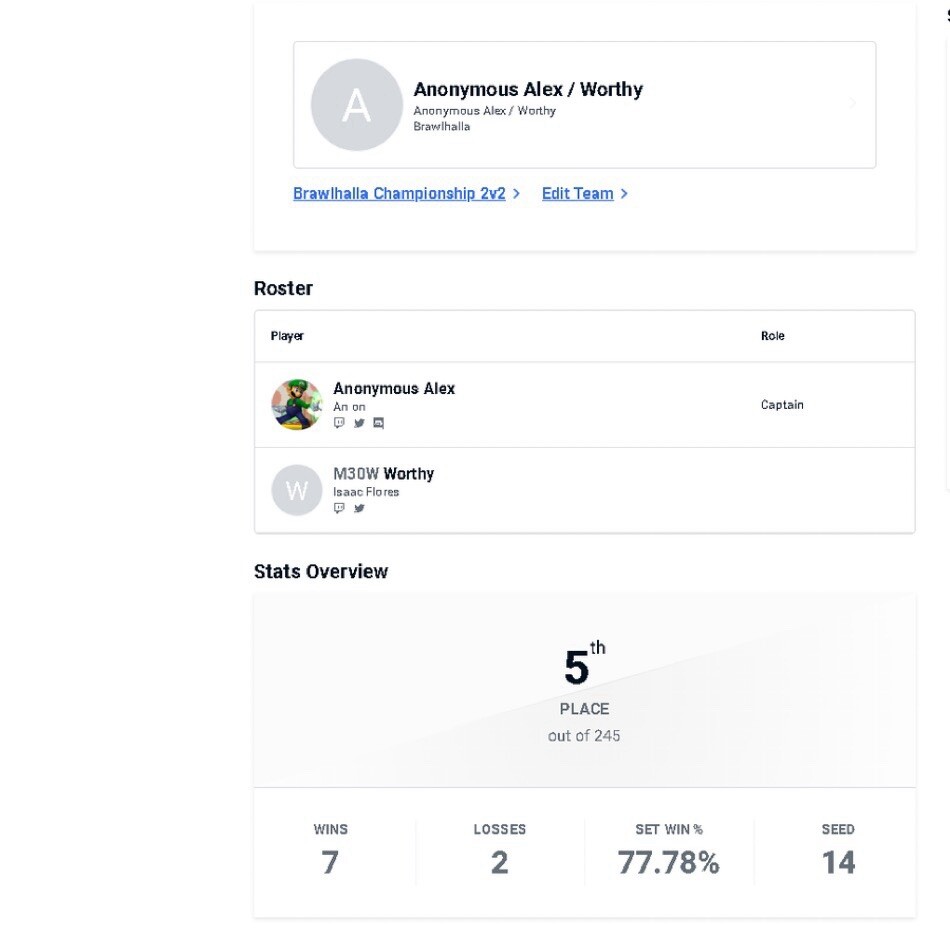Click chevron arrow after Brawlhalla Championship 2v2
This screenshot has height=935, width=950.
(x=516, y=194)
